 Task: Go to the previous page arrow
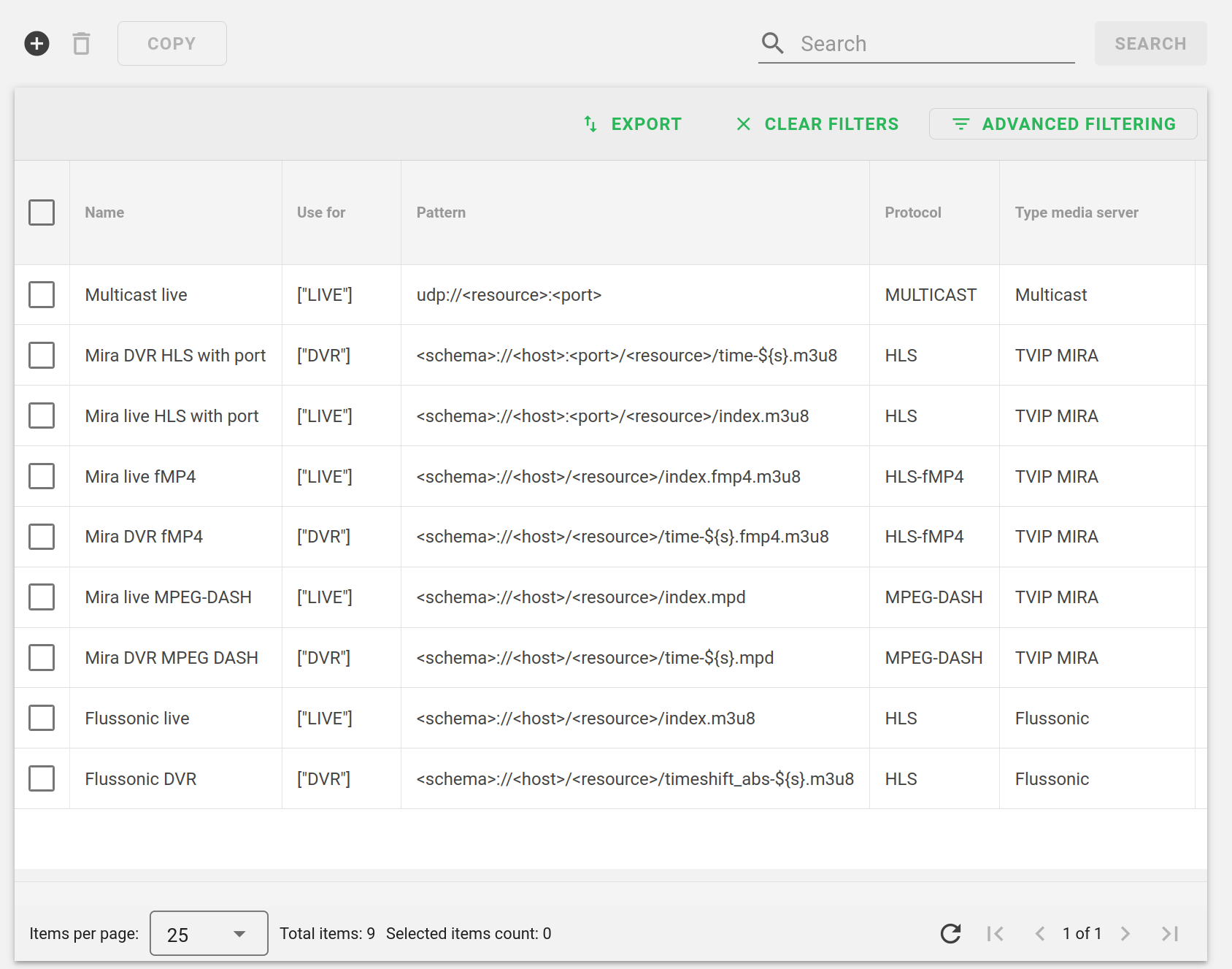[x=1040, y=933]
